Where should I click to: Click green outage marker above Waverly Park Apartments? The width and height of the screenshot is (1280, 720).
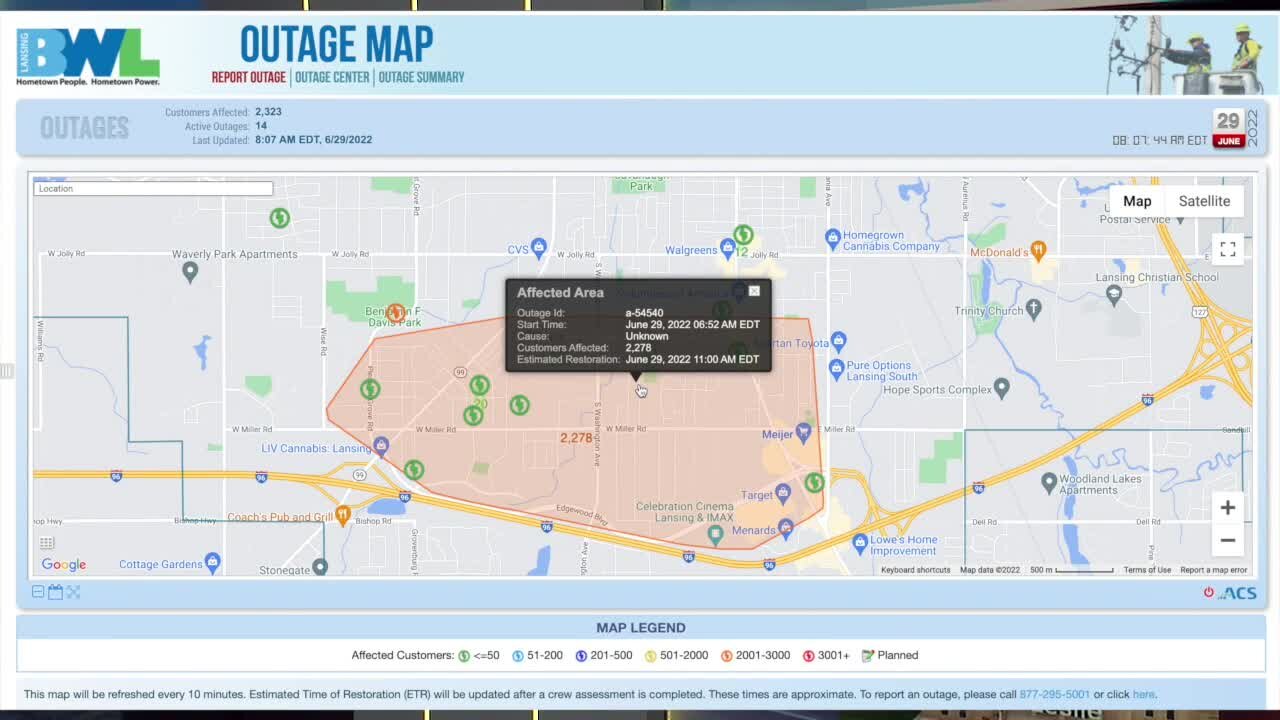pos(280,217)
